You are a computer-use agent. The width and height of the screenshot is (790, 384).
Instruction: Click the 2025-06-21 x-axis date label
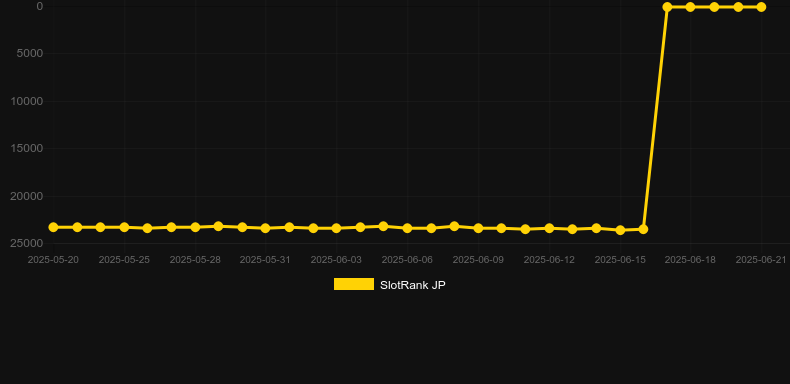click(761, 260)
